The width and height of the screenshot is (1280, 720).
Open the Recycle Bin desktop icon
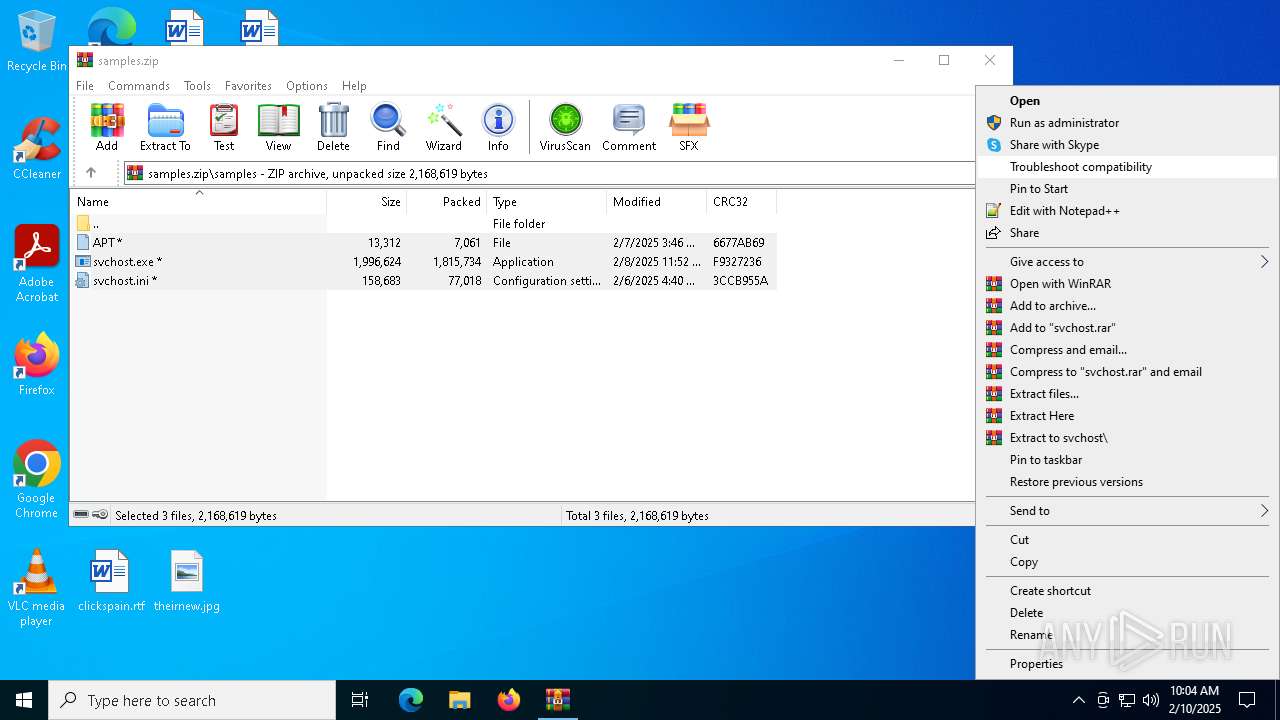37,42
